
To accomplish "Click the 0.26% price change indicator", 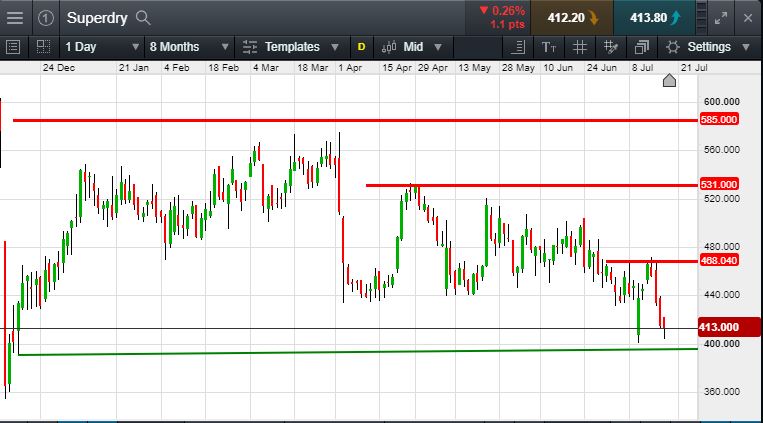I will click(x=502, y=11).
